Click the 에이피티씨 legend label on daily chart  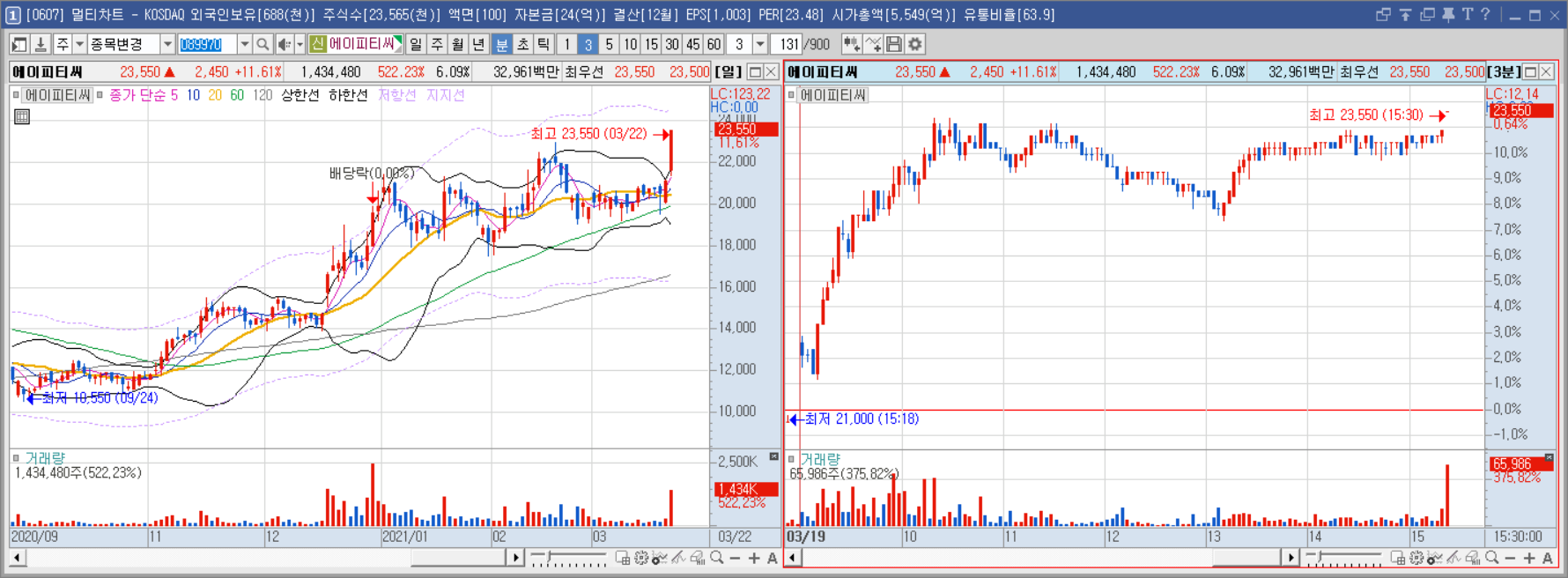coord(57,95)
